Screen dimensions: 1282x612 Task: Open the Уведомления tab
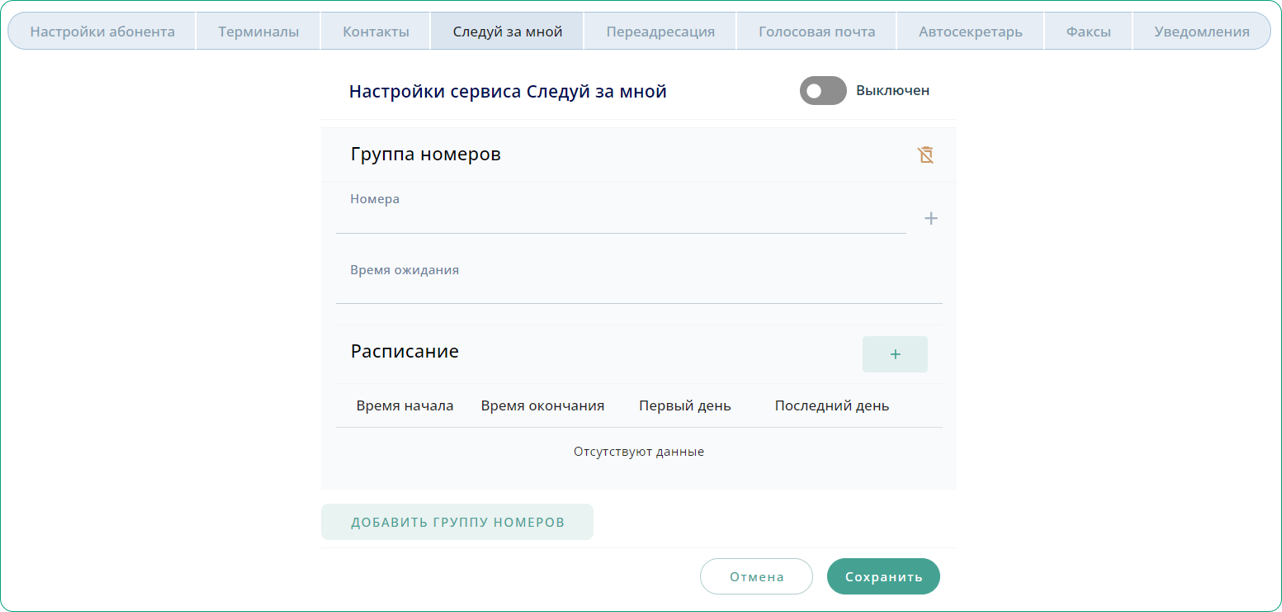(x=1201, y=31)
